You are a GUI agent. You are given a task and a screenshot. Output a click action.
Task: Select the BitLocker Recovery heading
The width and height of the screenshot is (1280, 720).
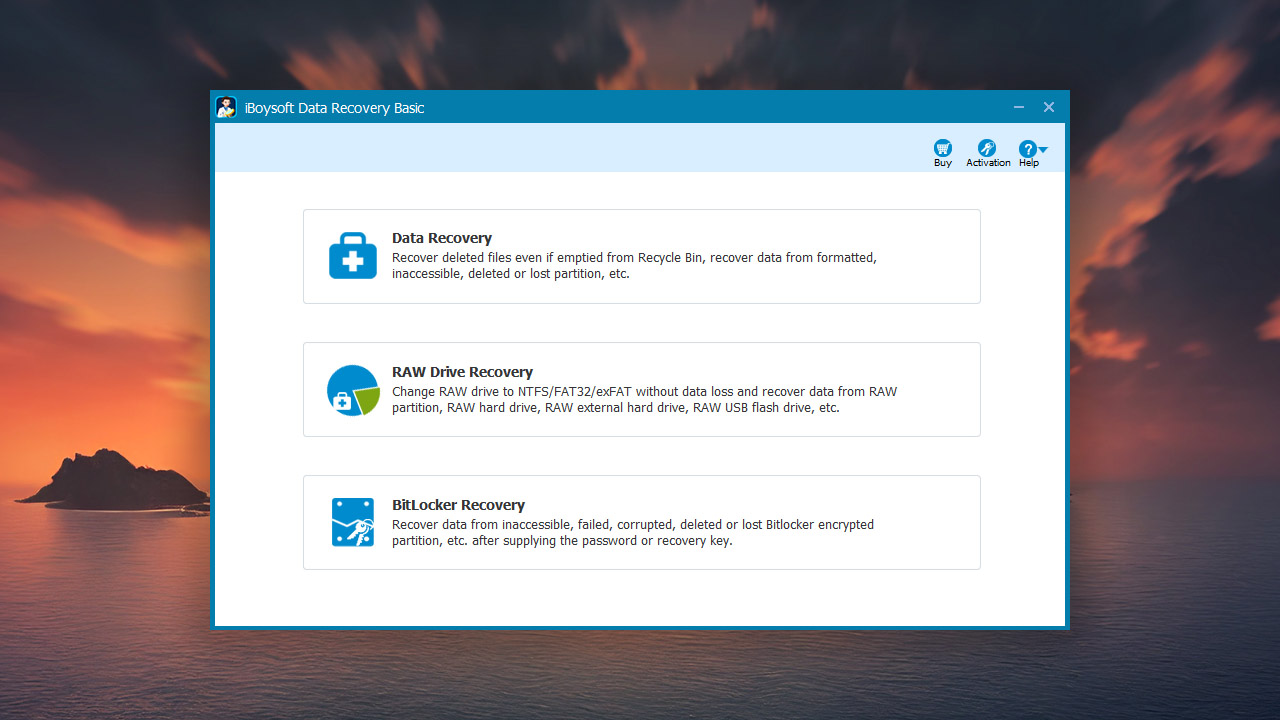tap(458, 505)
